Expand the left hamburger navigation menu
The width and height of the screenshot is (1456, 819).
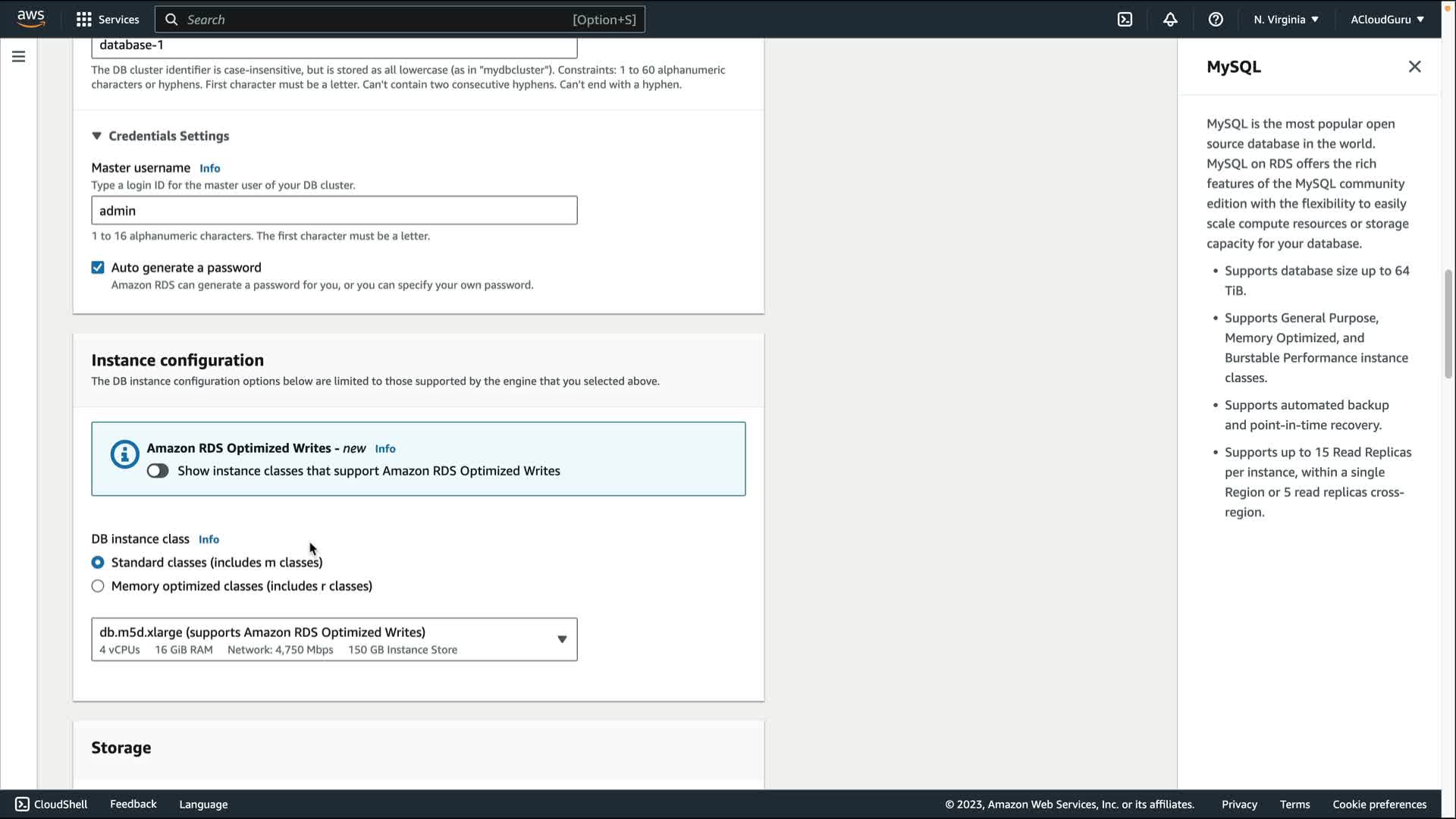18,57
